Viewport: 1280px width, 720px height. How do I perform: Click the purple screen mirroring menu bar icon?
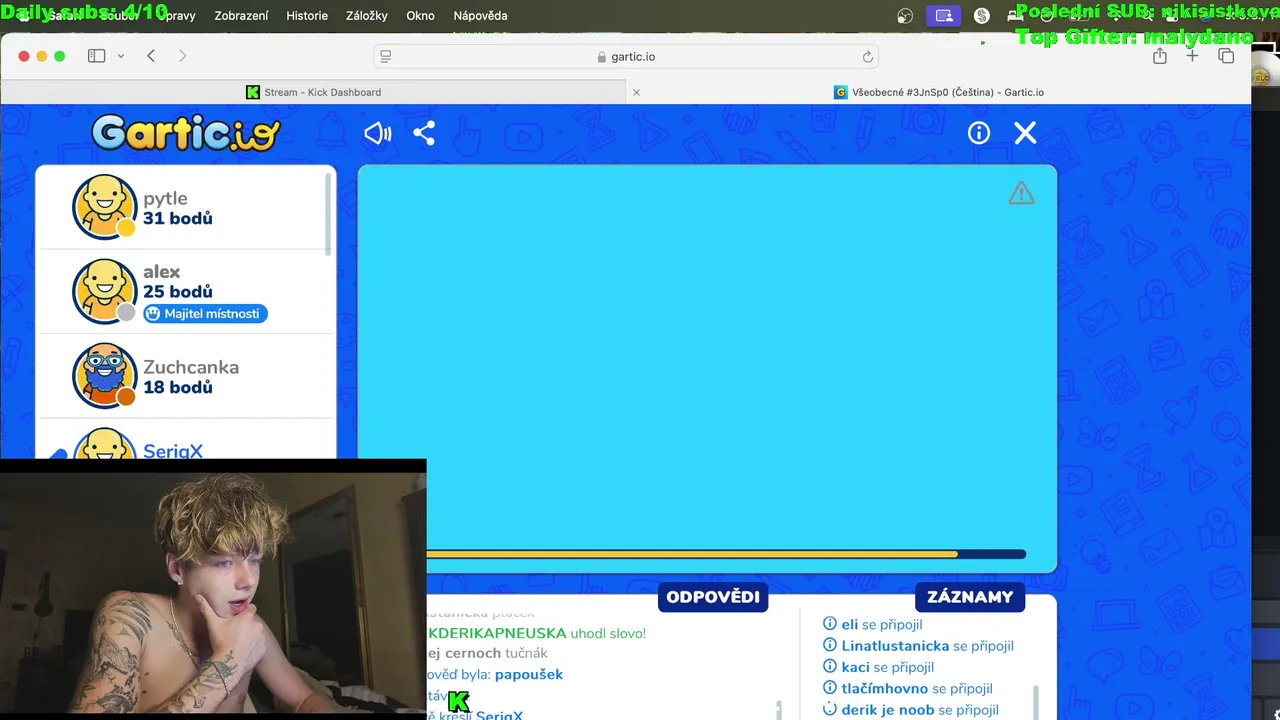[943, 16]
